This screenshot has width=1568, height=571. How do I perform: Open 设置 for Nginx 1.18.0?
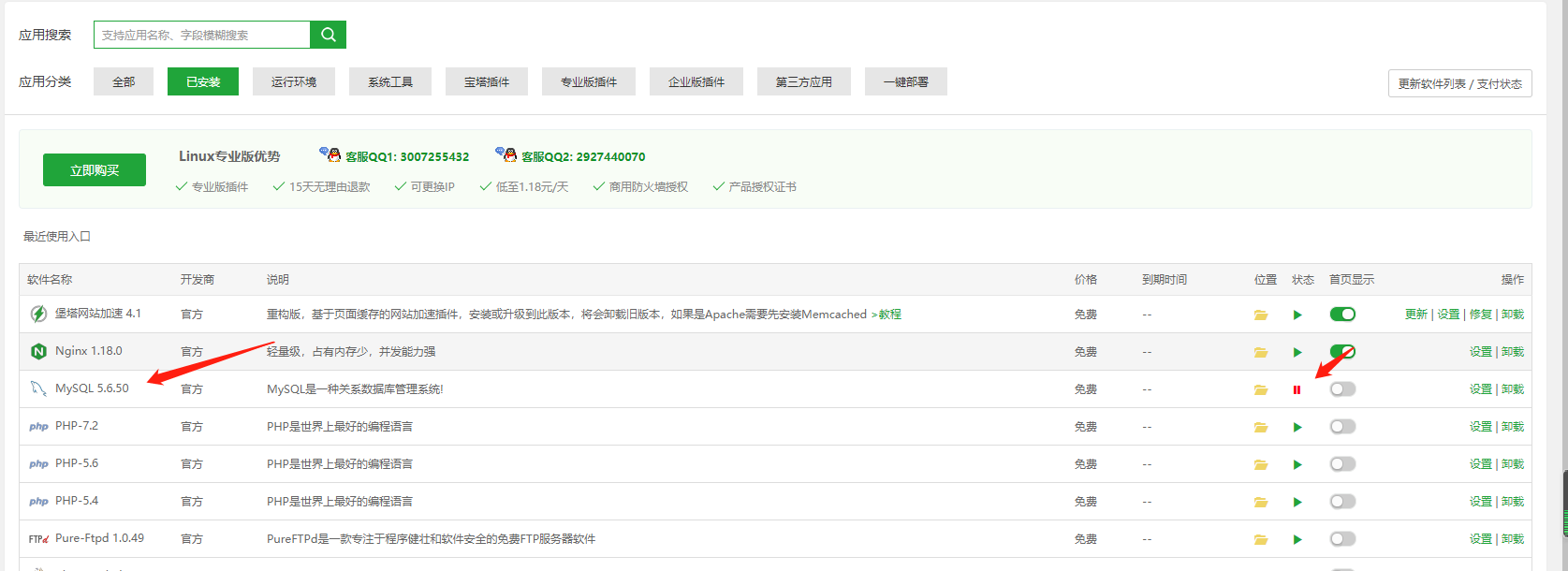pyautogui.click(x=1481, y=352)
